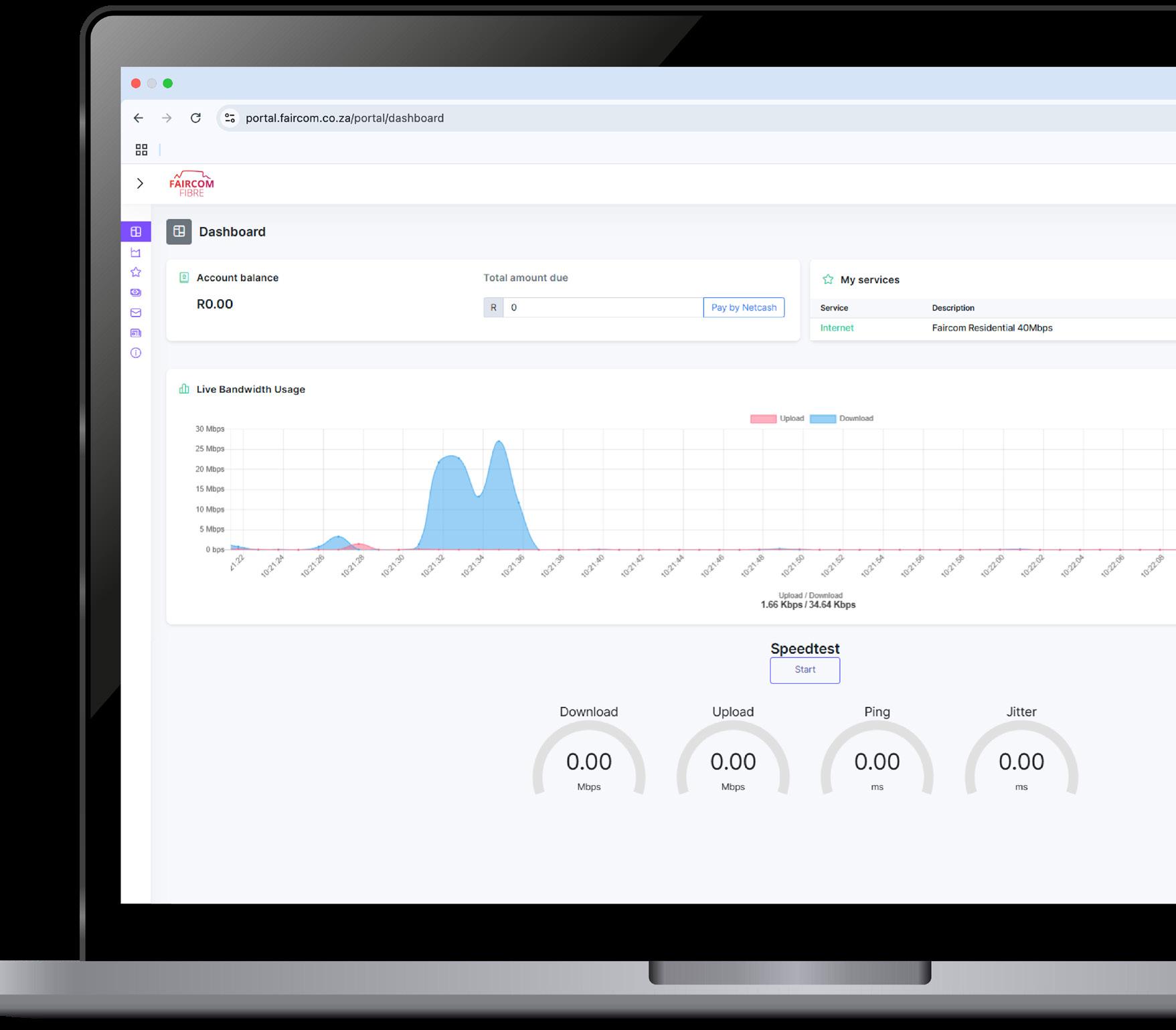Image resolution: width=1176 pixels, height=1030 pixels.
Task: Open the star services sidebar icon
Action: coord(136,272)
